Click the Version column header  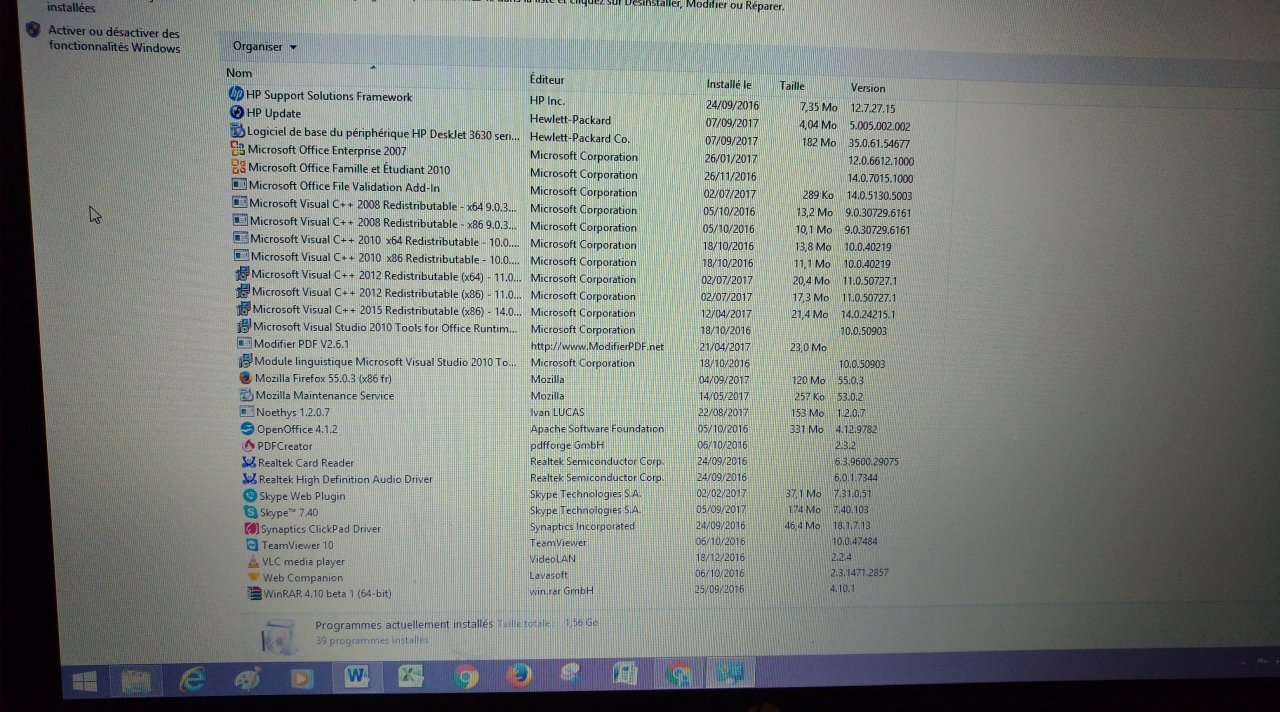867,88
